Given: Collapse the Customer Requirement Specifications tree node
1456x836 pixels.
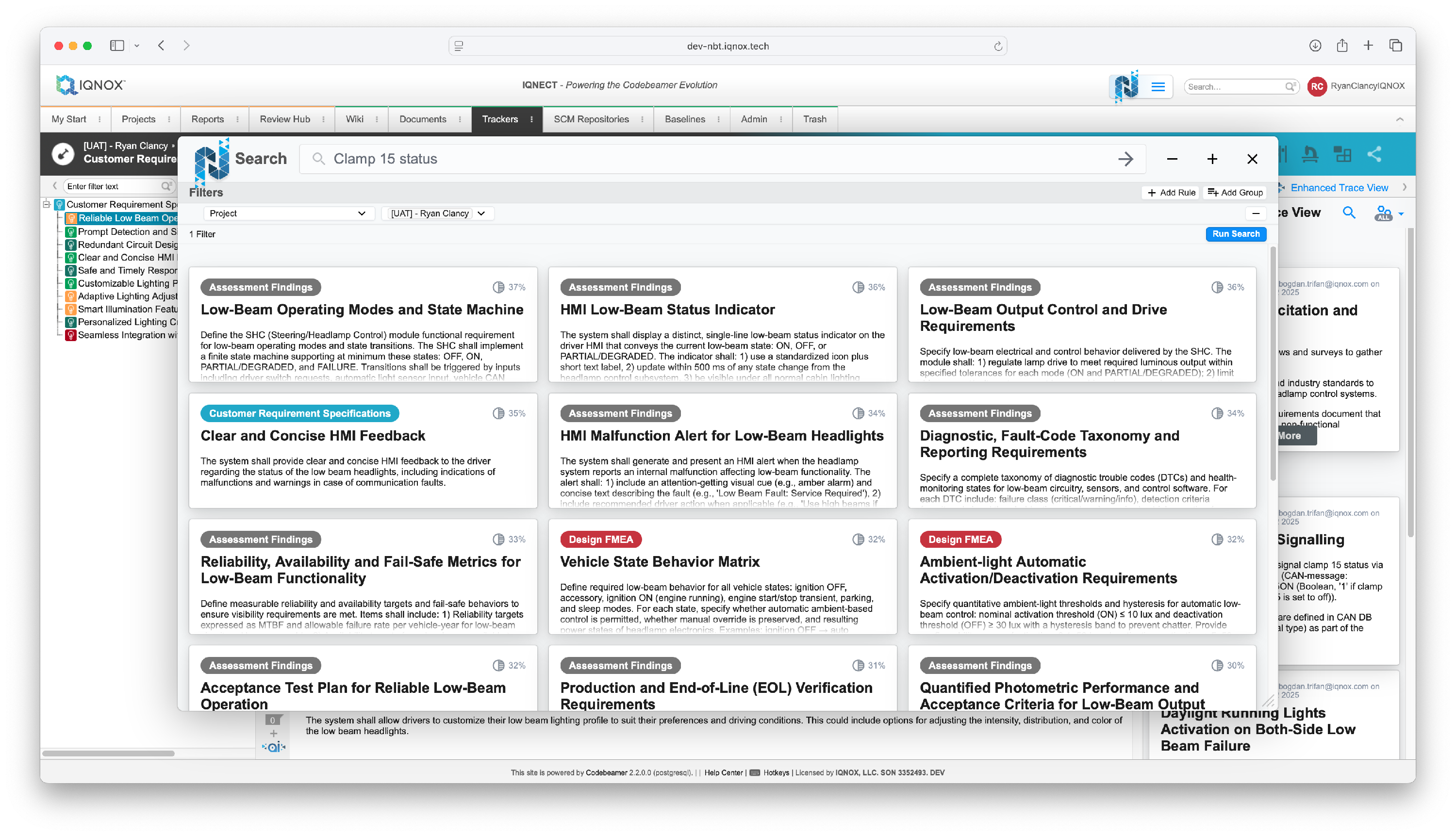Looking at the screenshot, I should 47,204.
